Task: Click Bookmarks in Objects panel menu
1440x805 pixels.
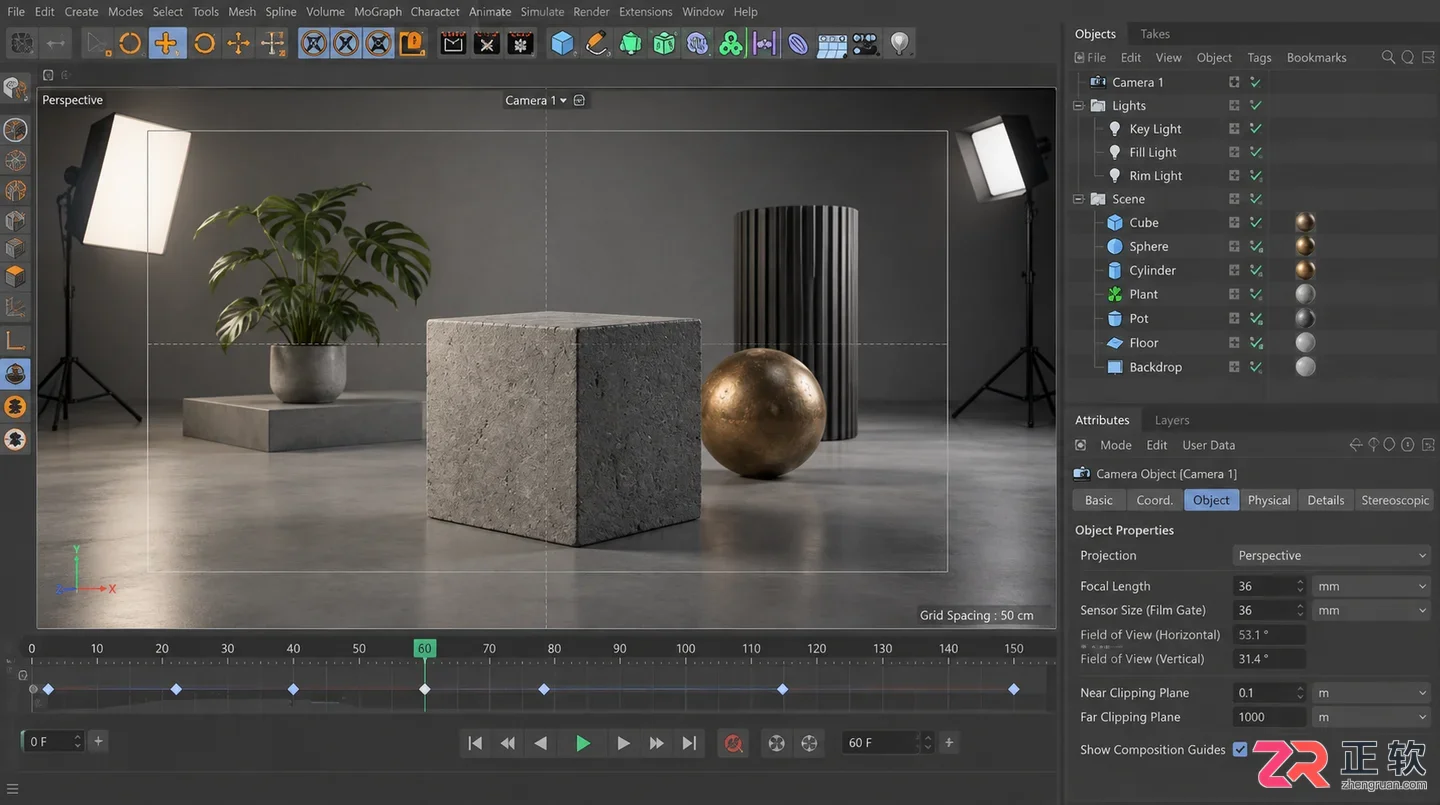Action: pos(1316,58)
